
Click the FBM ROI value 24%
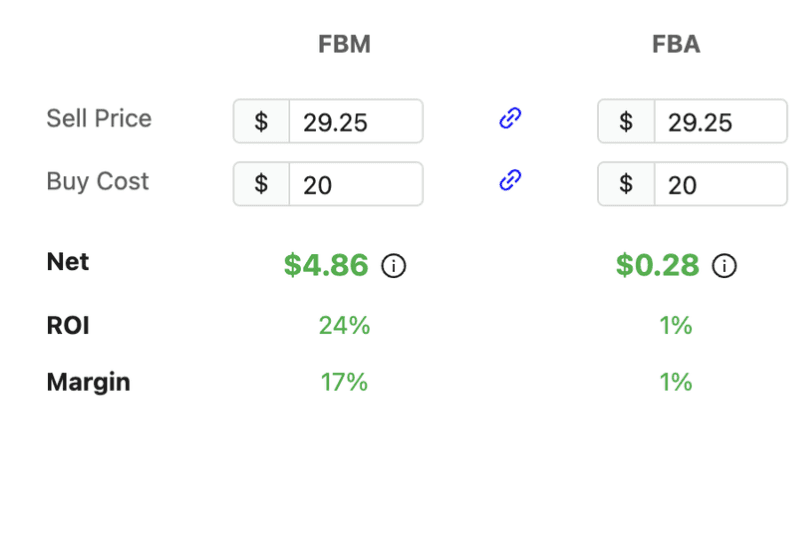344,326
